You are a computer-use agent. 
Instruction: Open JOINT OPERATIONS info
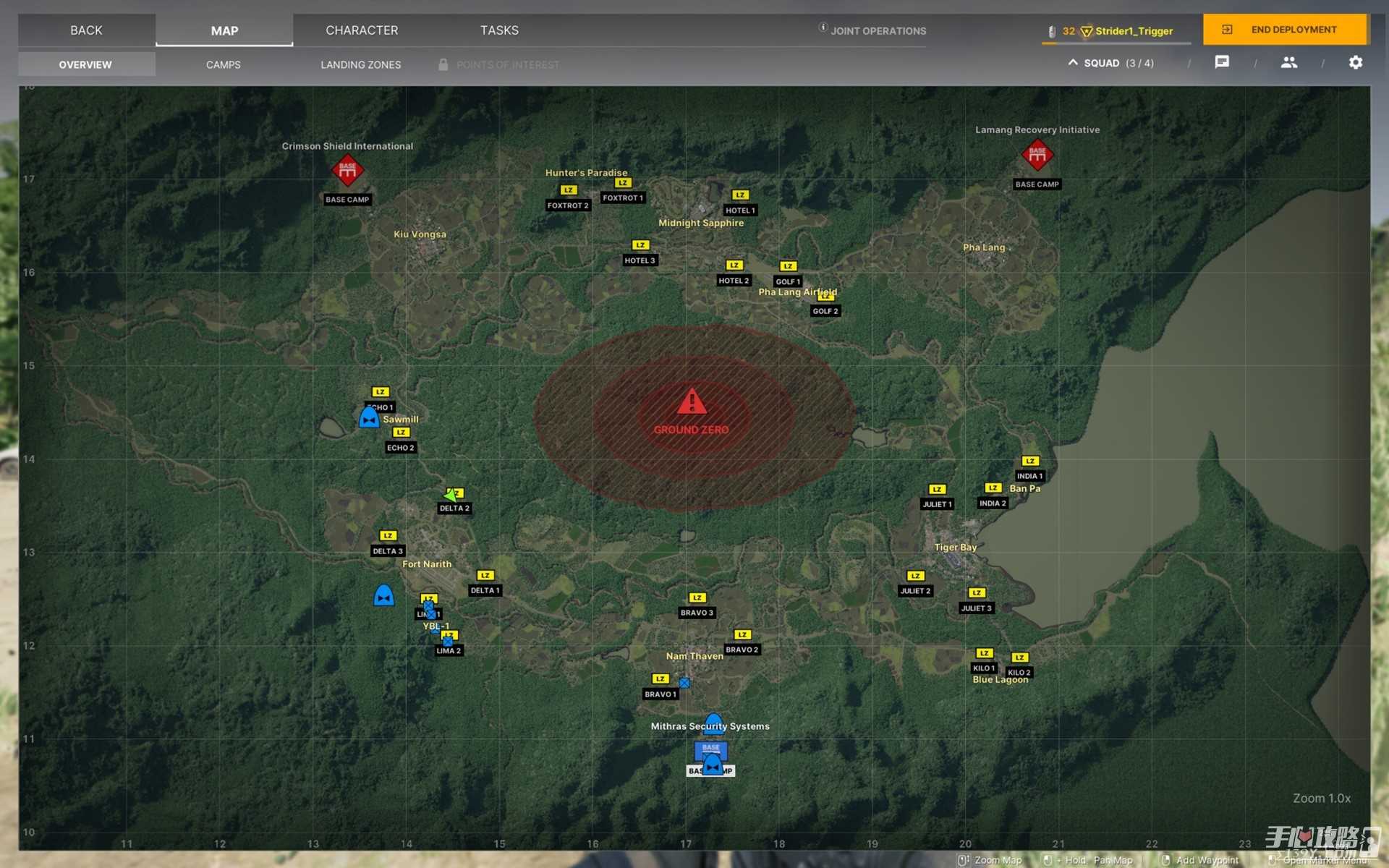click(872, 30)
